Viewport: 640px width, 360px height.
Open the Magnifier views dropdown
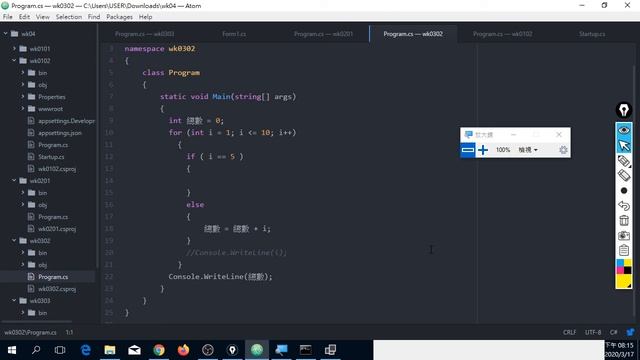[528, 150]
